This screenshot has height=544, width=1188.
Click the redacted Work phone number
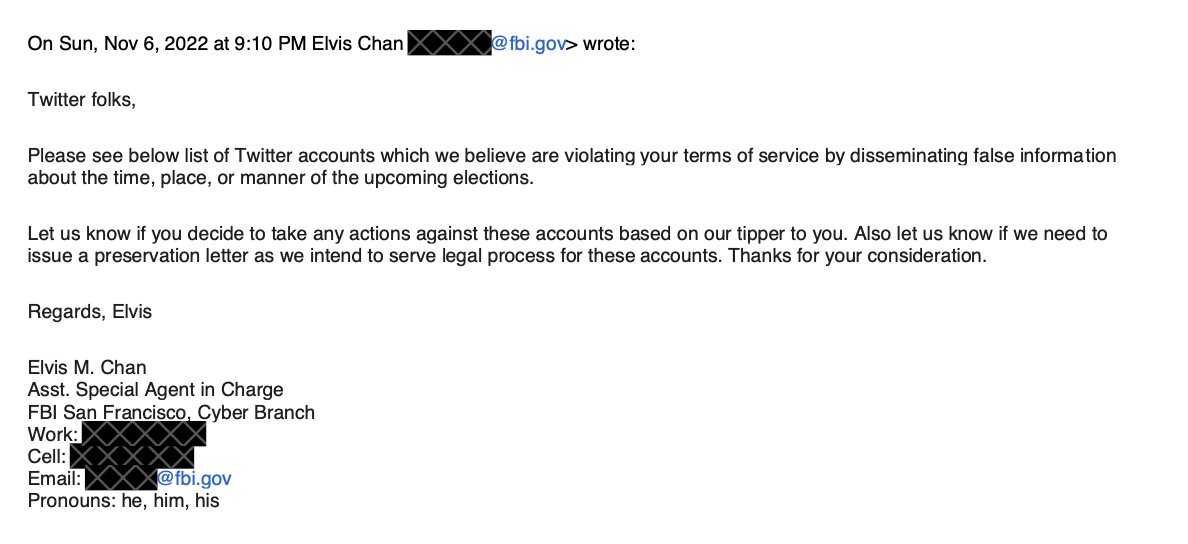(x=144, y=435)
